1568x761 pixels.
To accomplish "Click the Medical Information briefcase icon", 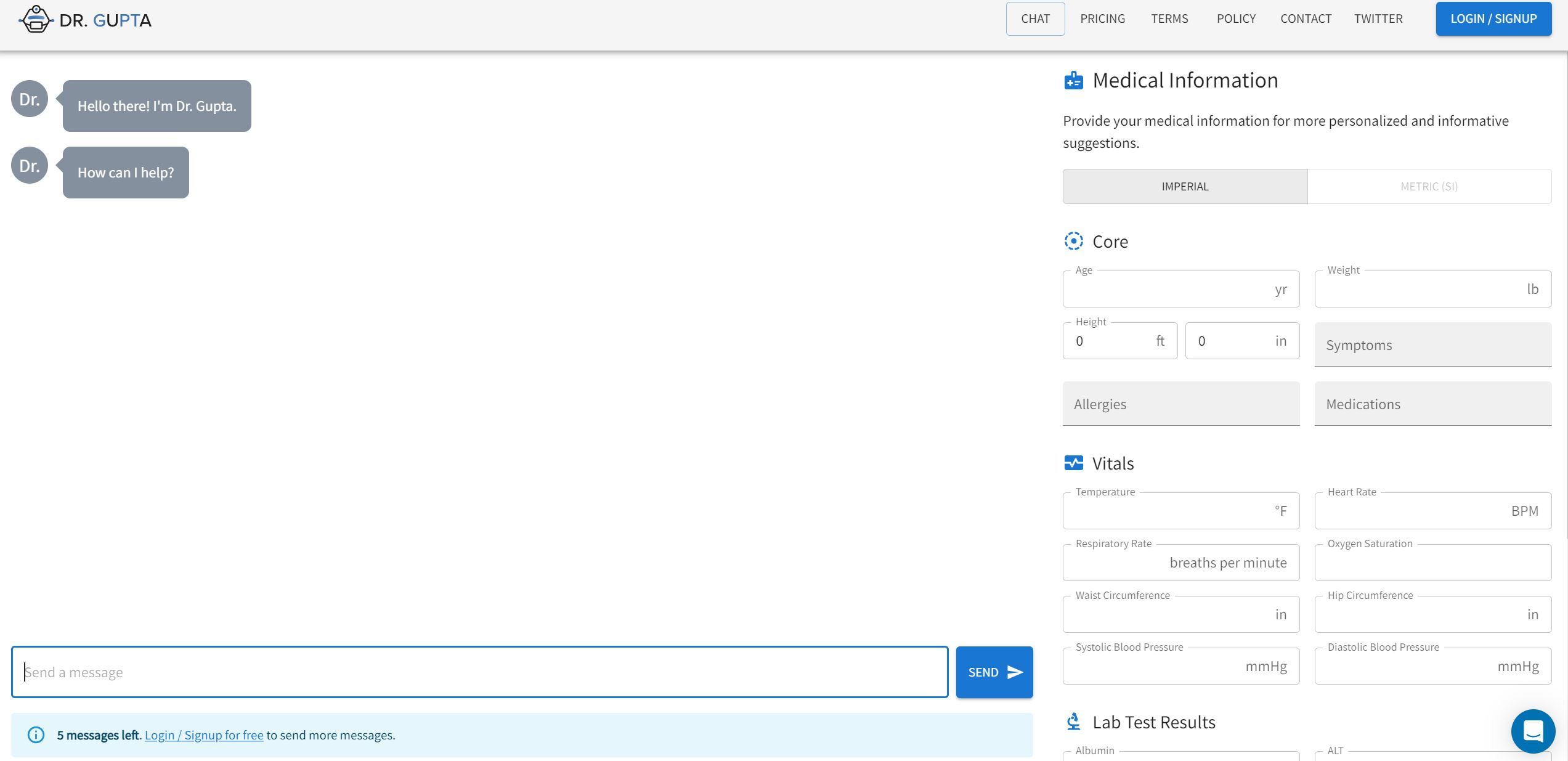I will 1073,80.
